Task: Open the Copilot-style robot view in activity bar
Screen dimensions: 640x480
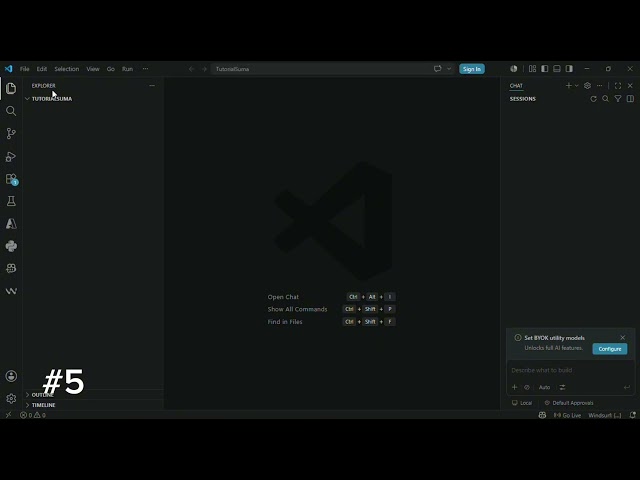Action: 11,269
